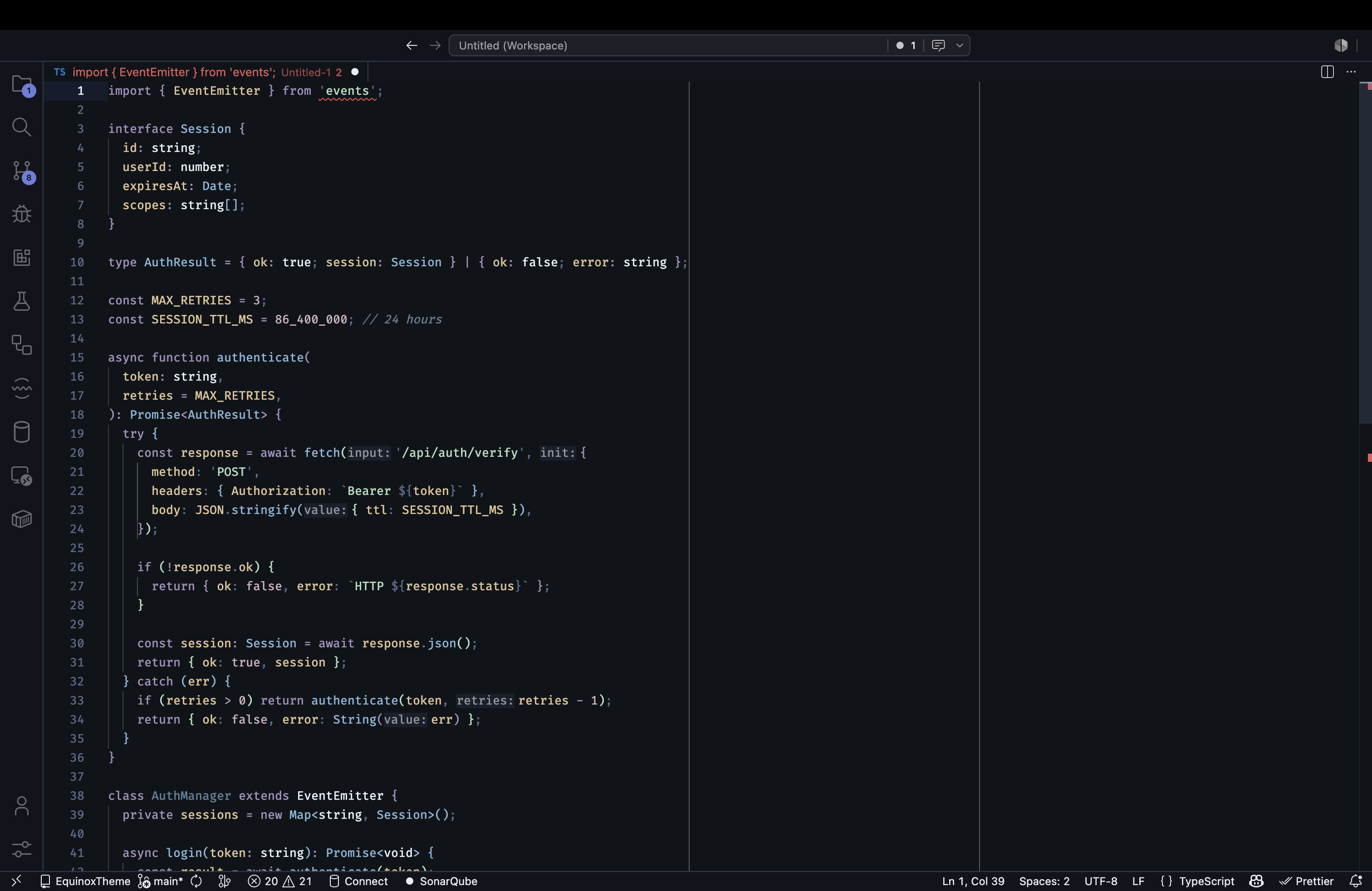Expand the chat dropdown chevron in title bar
The height and width of the screenshot is (891, 1372).
959,45
